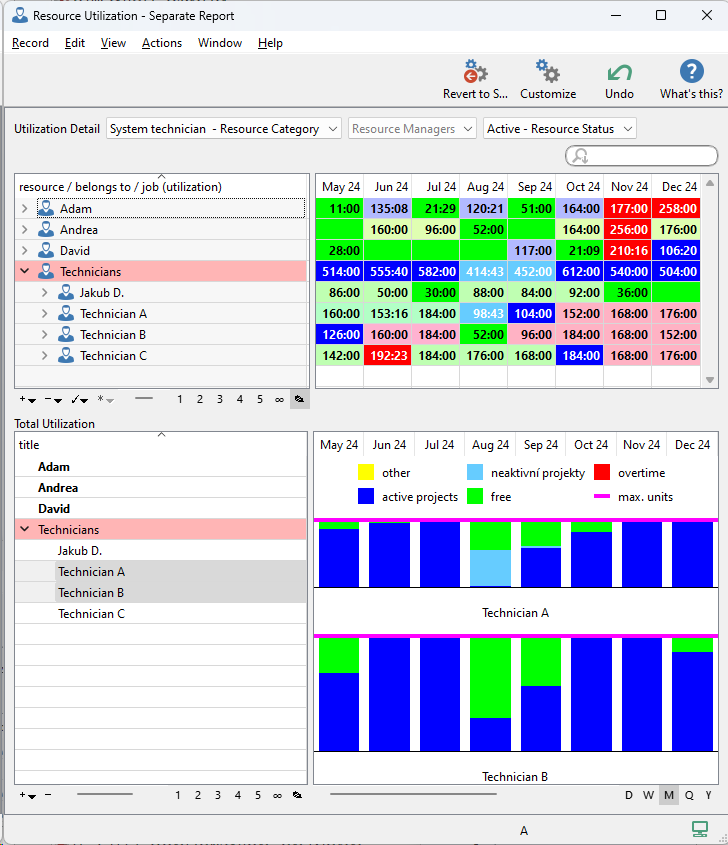Expand the Andrea resource row

click(24, 230)
